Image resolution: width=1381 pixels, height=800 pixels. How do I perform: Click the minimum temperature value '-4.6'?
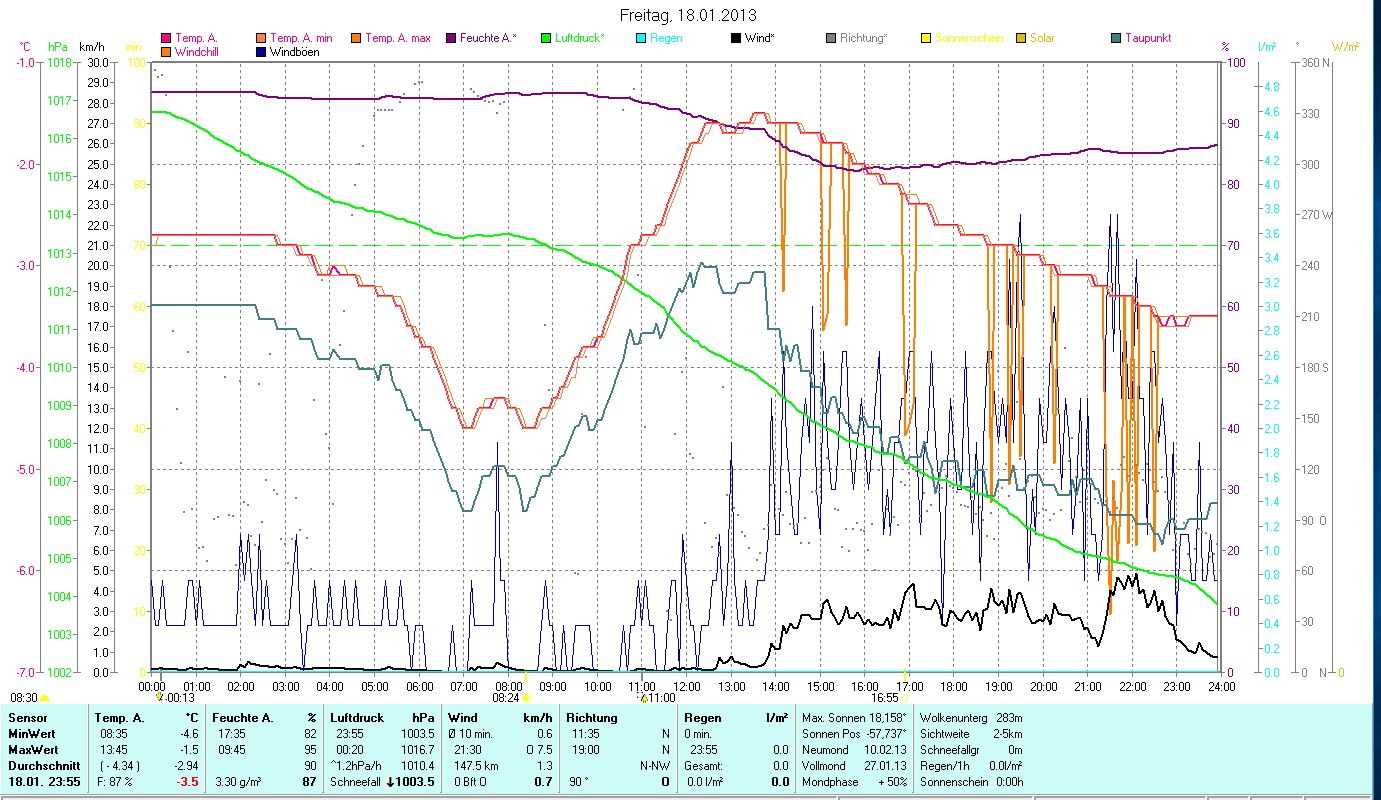coord(188,733)
